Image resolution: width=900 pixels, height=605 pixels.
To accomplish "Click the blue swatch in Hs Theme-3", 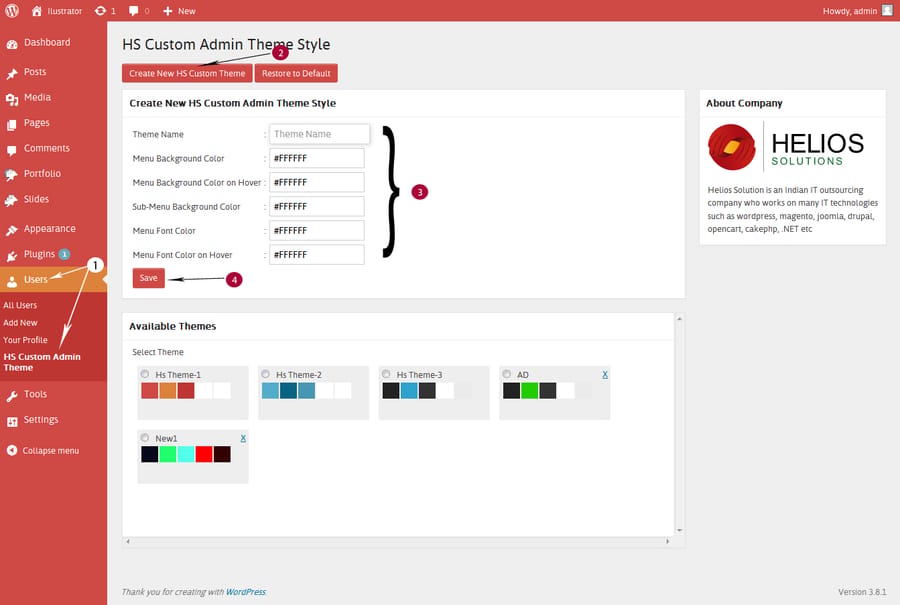I will pyautogui.click(x=409, y=390).
